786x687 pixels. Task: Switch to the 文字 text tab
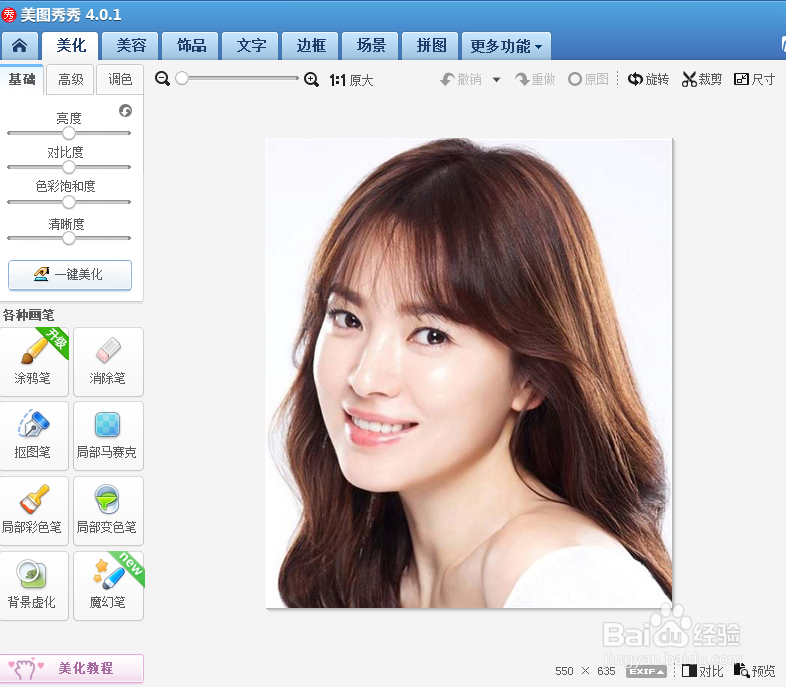pos(251,46)
